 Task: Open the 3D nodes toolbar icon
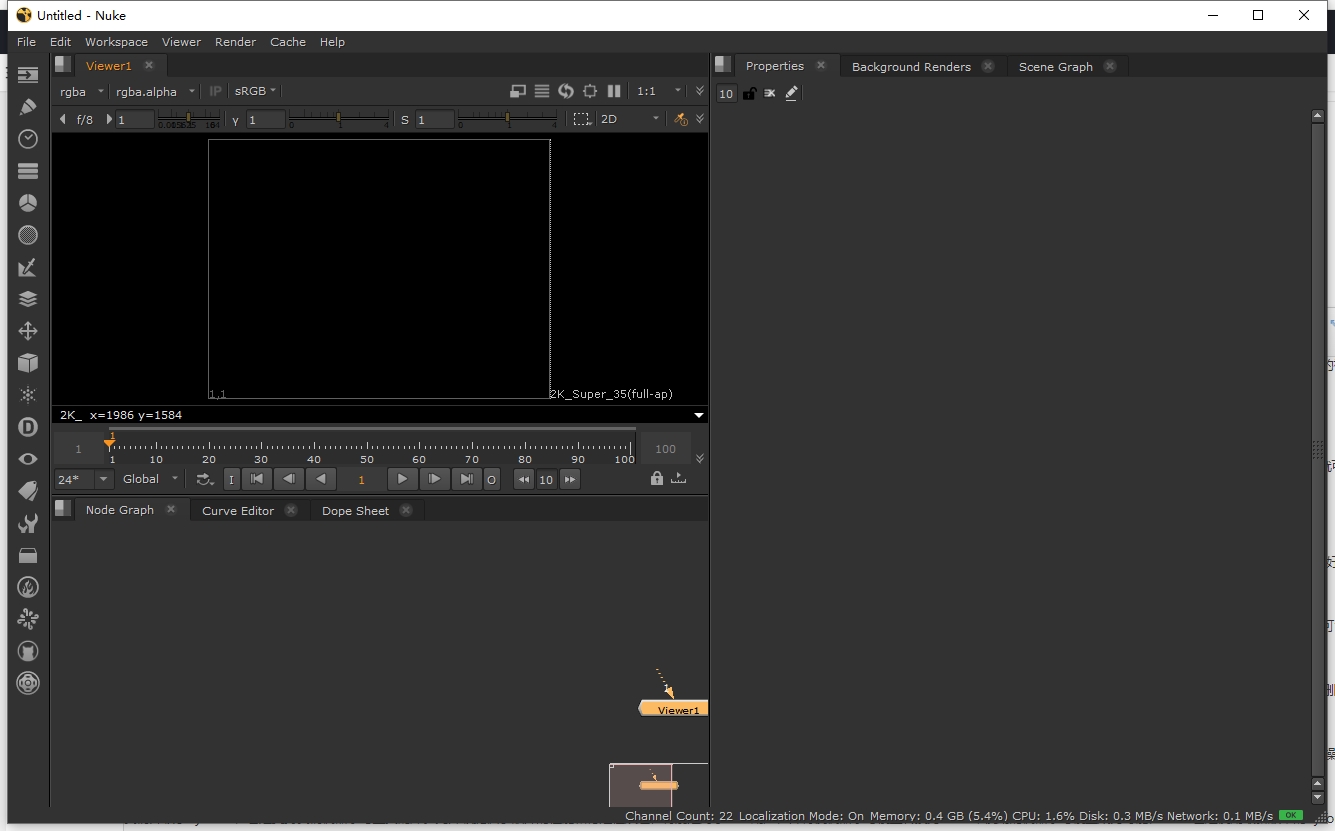tap(27, 363)
